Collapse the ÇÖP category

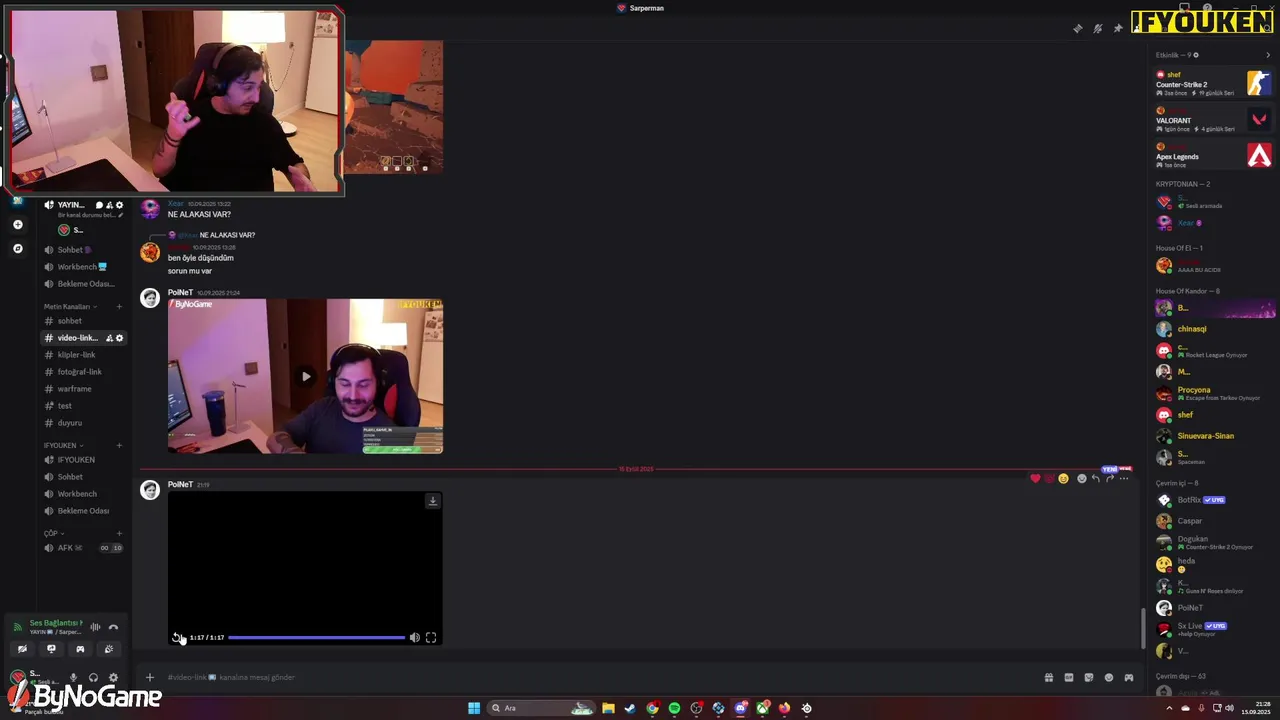tap(53, 533)
